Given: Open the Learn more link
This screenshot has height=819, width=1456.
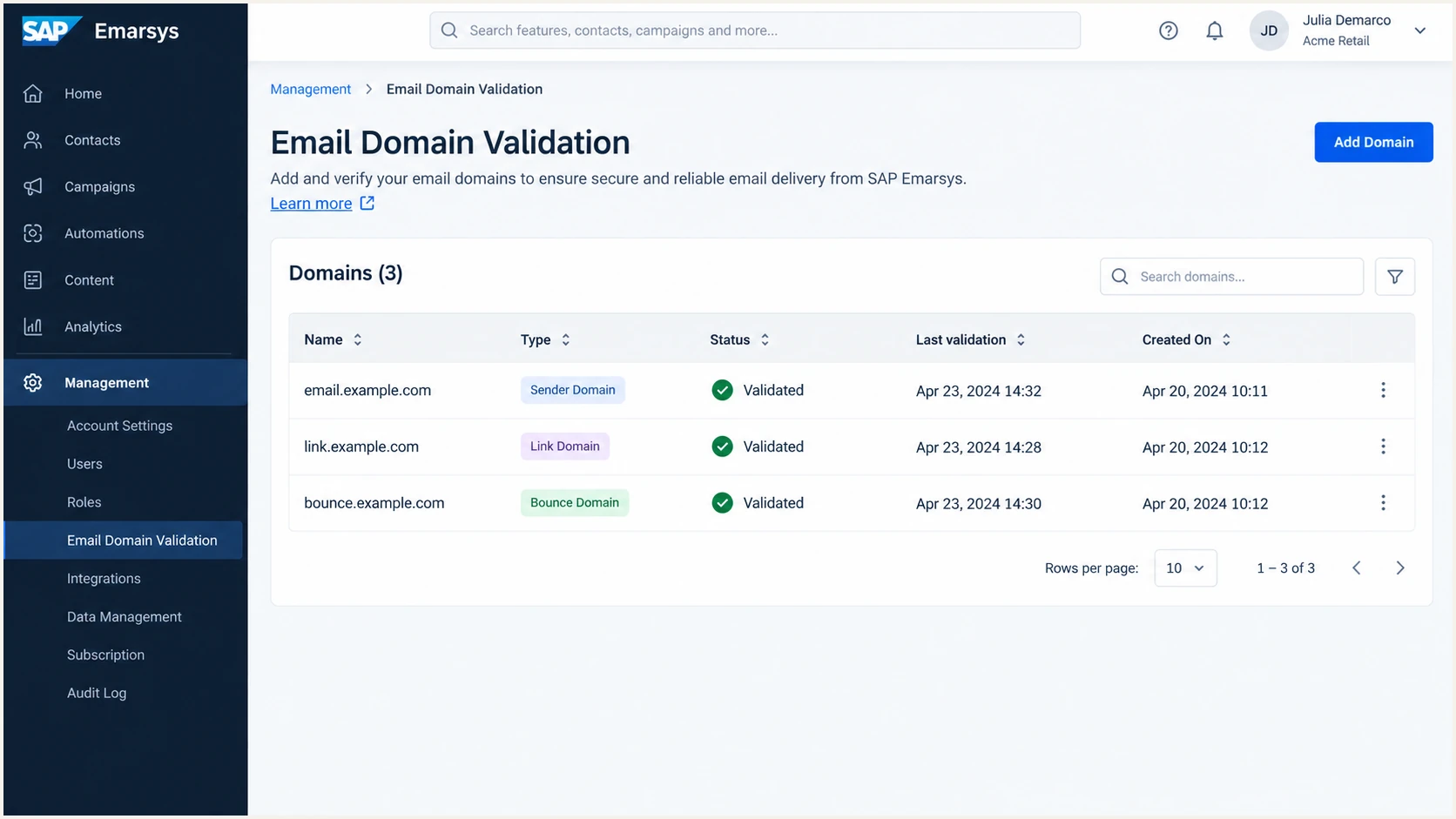Looking at the screenshot, I should coord(311,203).
